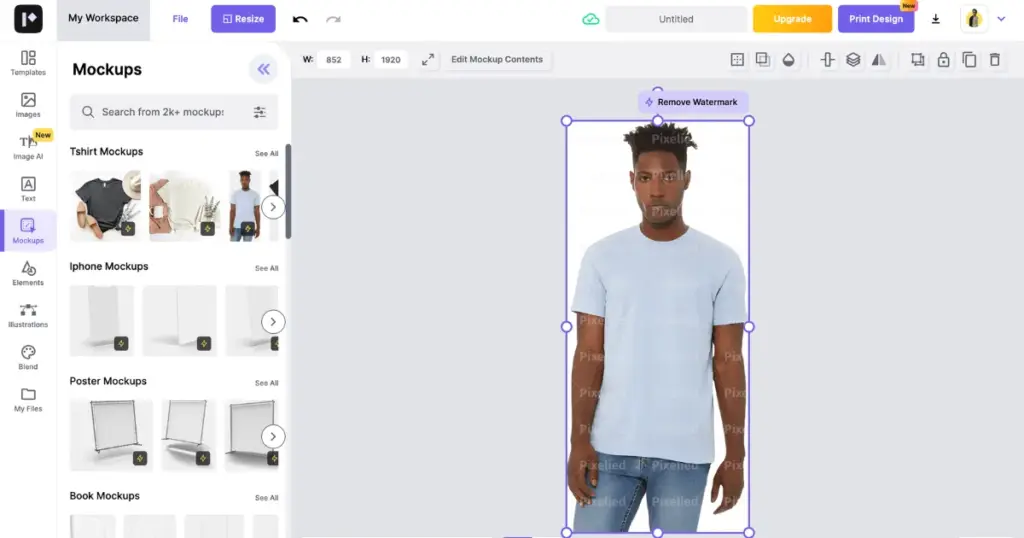
Task: Click the user profile avatar
Action: coord(974,18)
